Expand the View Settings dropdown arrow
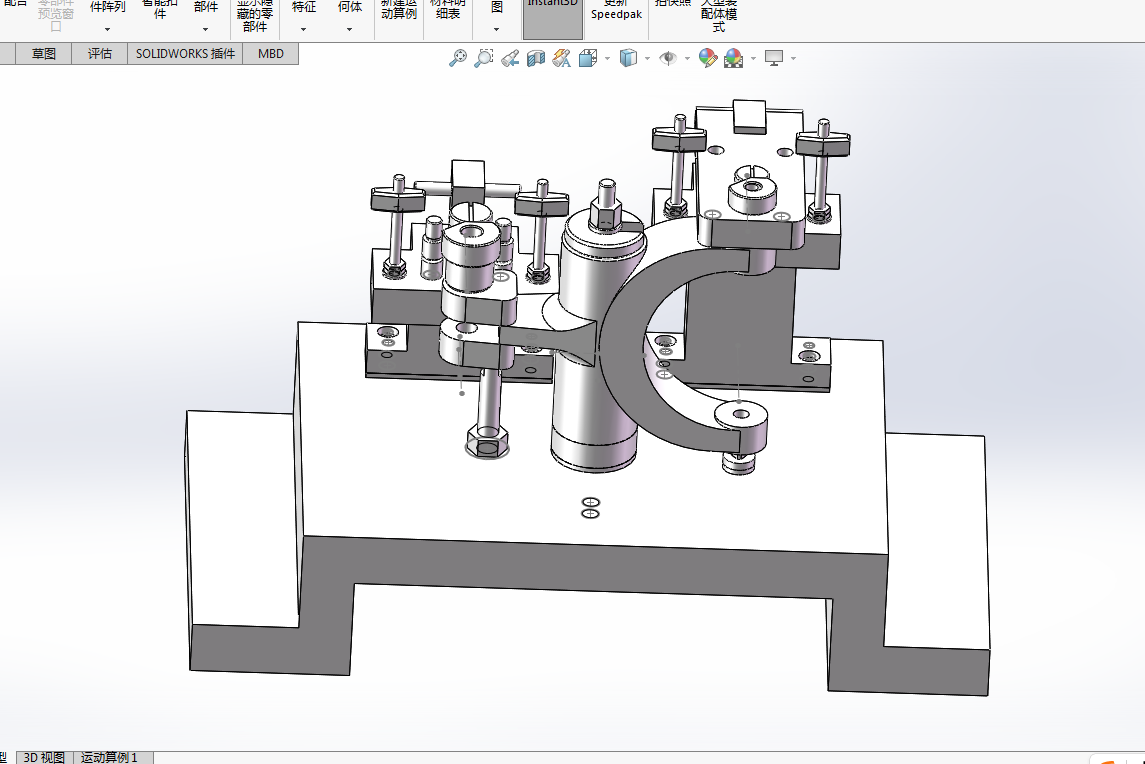 [x=794, y=58]
